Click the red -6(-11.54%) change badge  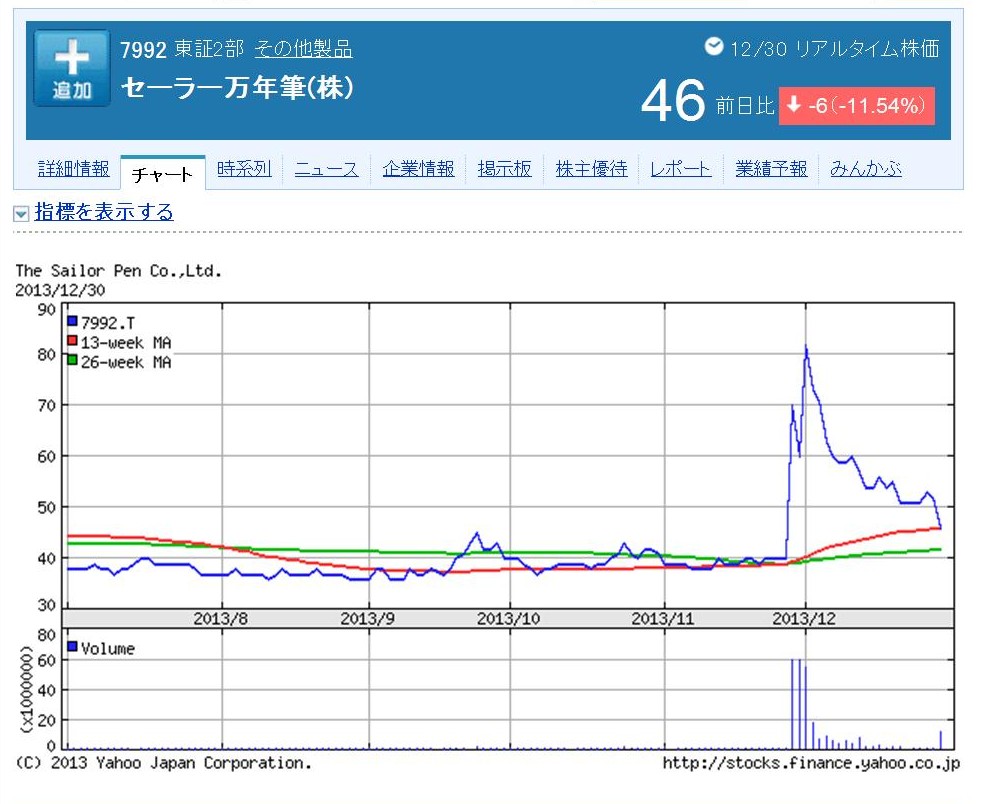(857, 106)
